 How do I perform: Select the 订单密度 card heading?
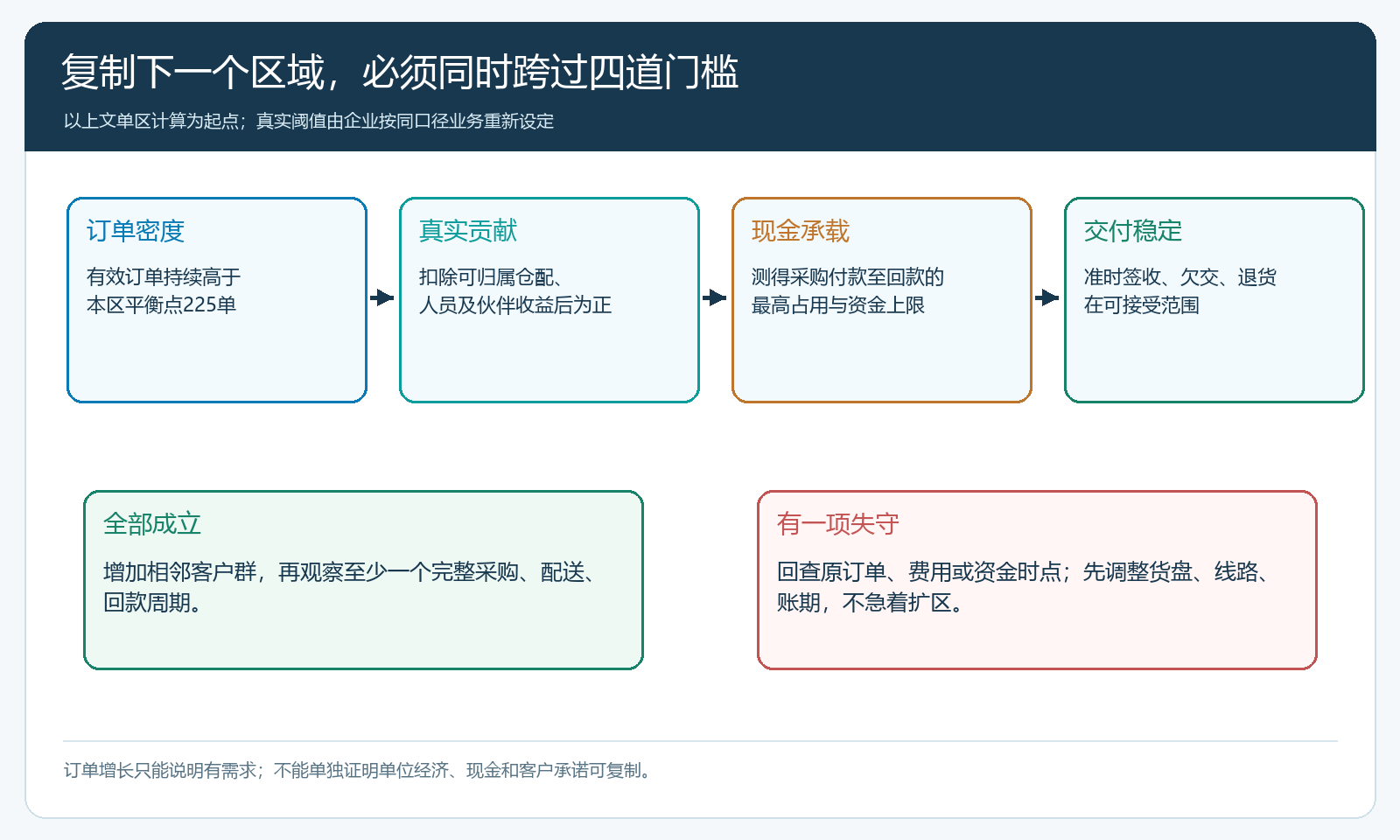pos(136,231)
